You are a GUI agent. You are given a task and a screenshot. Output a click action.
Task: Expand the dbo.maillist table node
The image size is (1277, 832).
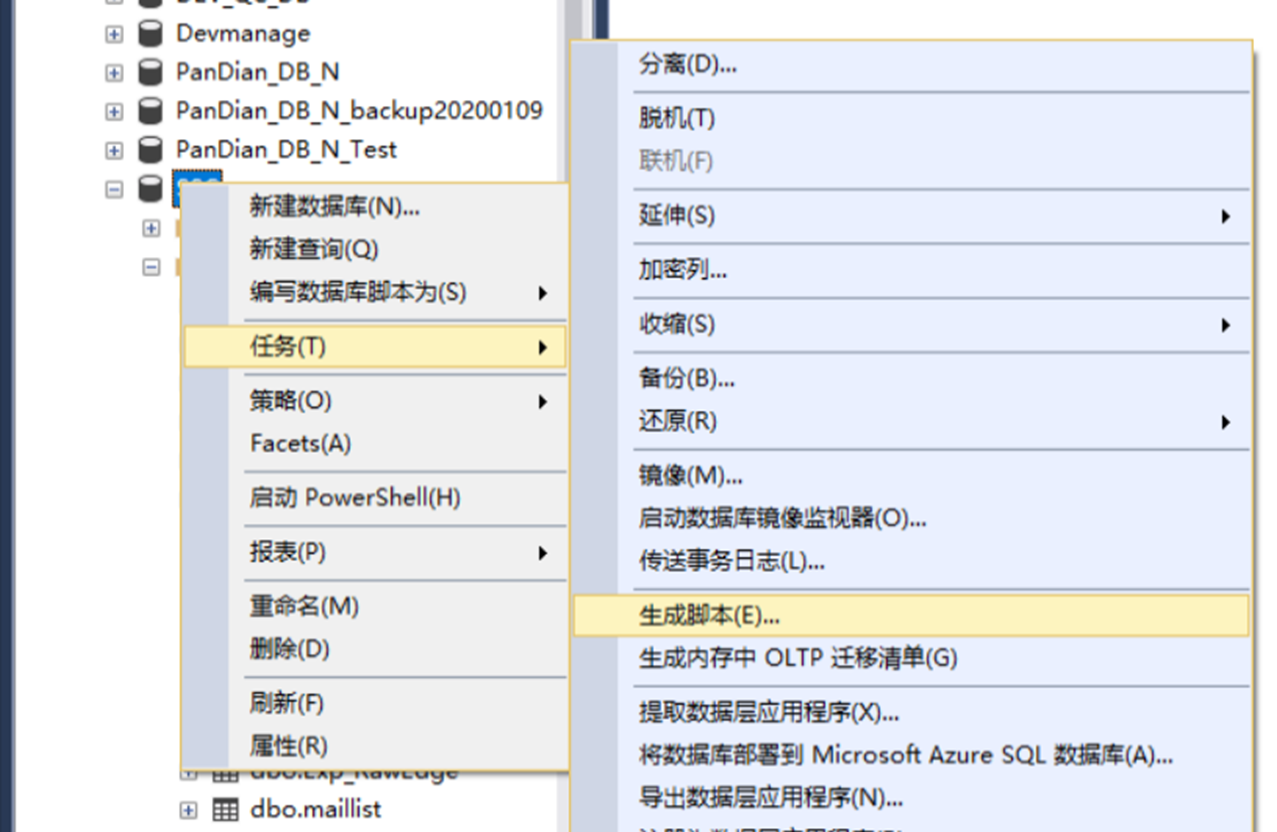tap(188, 809)
